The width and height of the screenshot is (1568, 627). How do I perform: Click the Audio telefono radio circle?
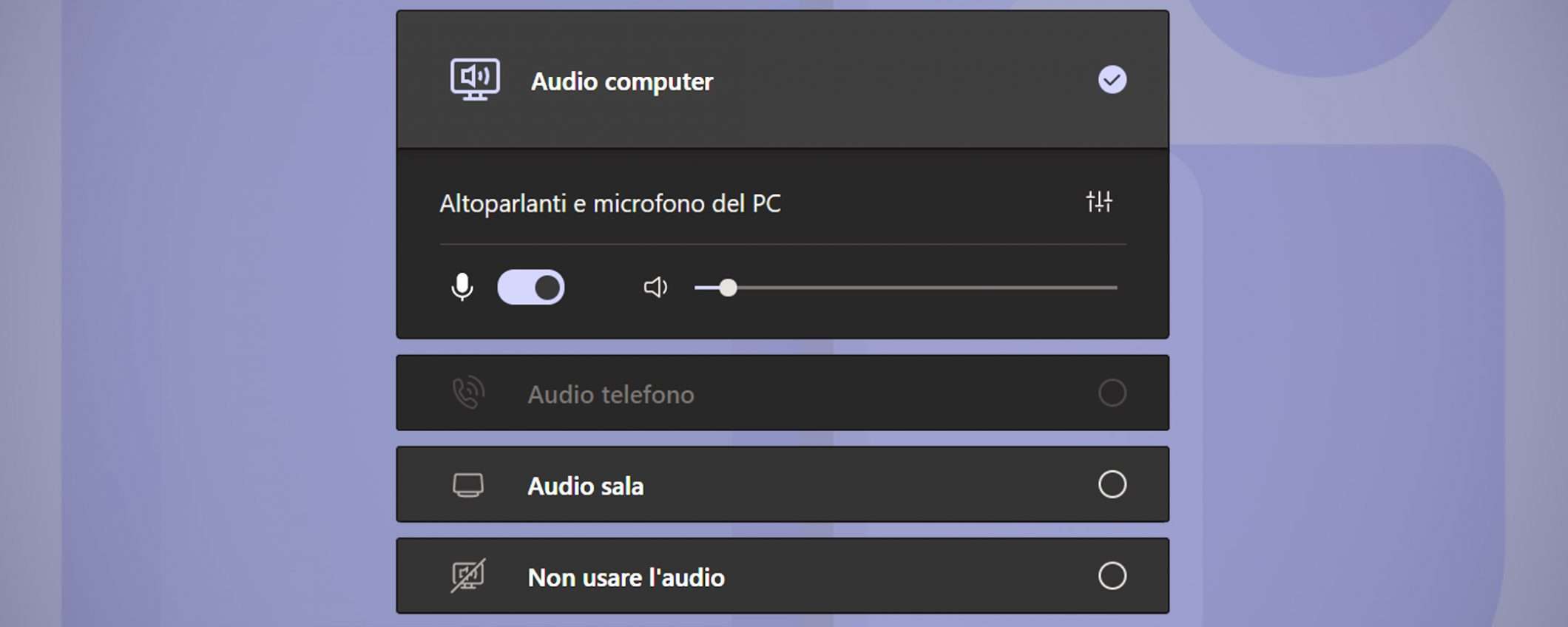1112,393
